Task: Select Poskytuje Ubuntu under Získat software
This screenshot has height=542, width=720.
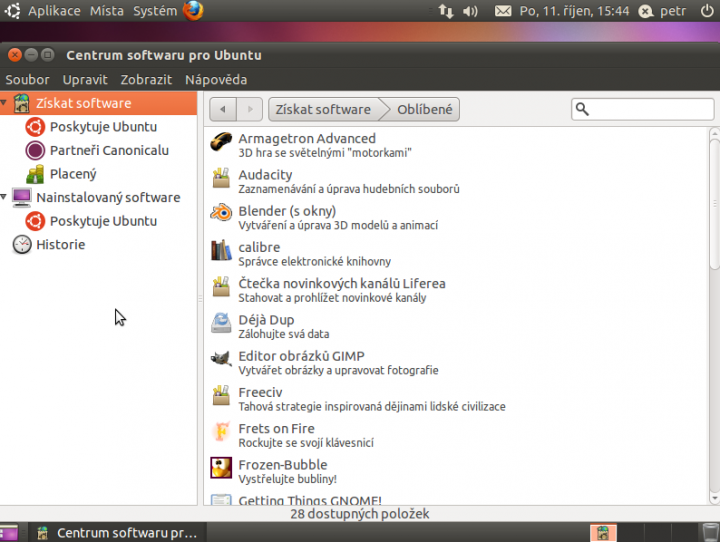Action: coord(103,127)
